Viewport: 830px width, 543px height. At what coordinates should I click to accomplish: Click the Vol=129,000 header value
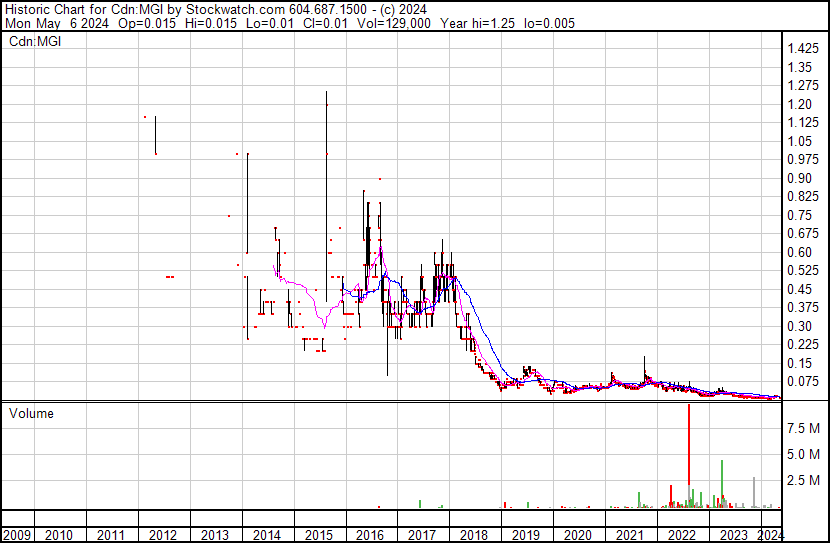(x=393, y=23)
